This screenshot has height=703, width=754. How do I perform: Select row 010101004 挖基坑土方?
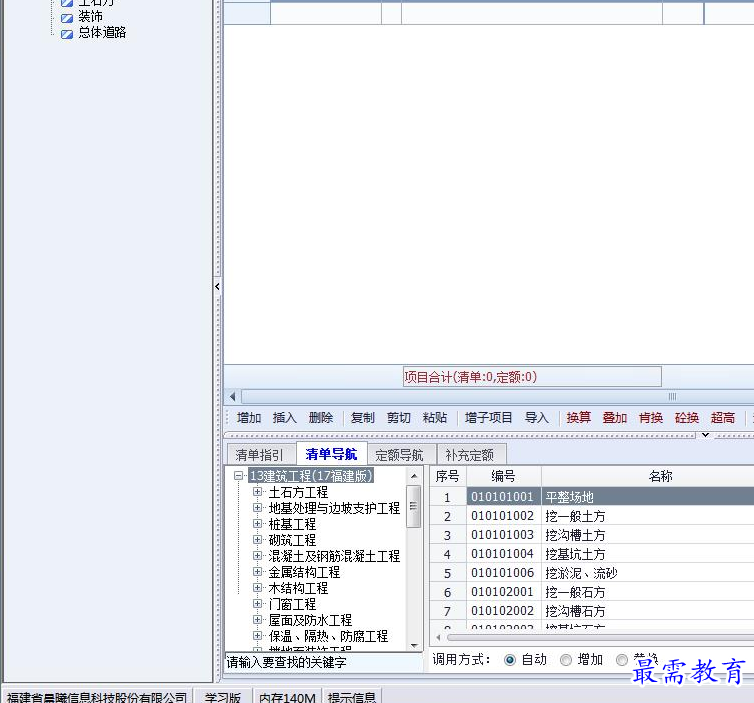591,554
